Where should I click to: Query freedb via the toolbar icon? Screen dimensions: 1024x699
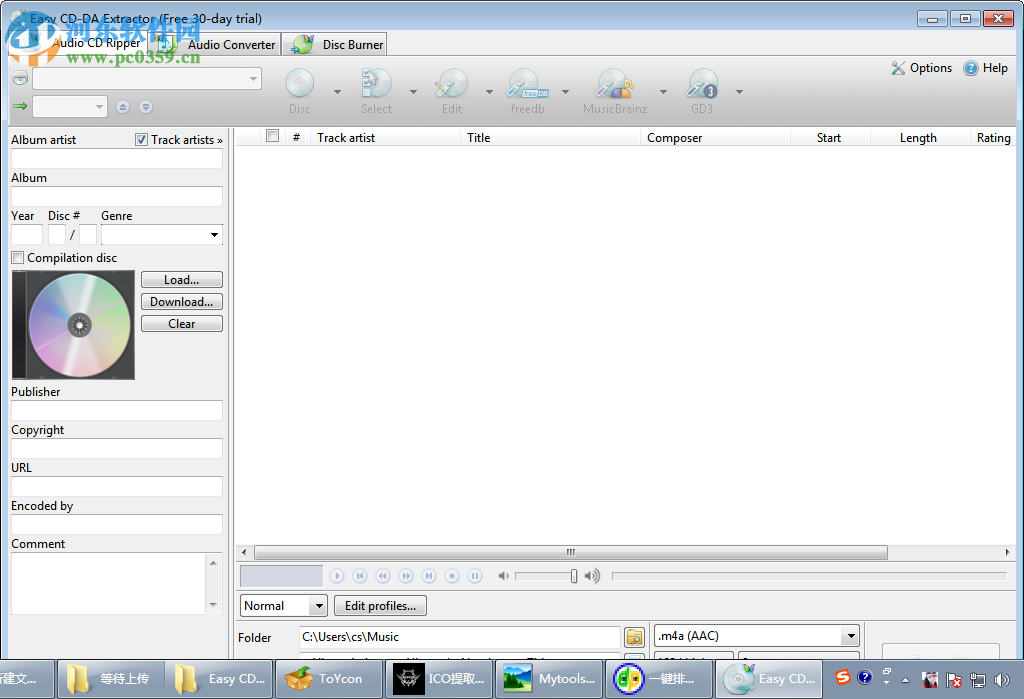coord(528,84)
